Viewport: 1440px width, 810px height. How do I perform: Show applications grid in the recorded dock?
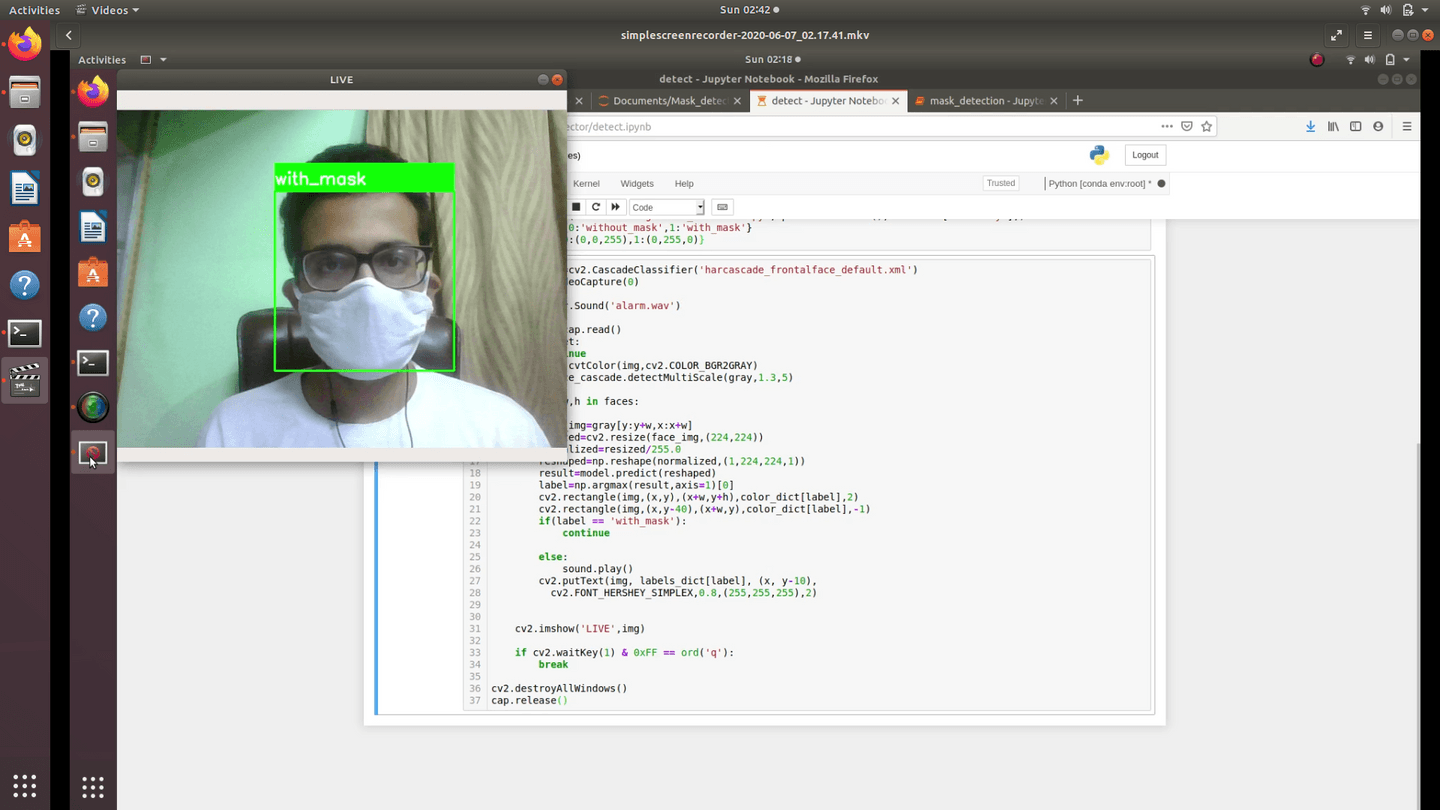[x=93, y=787]
